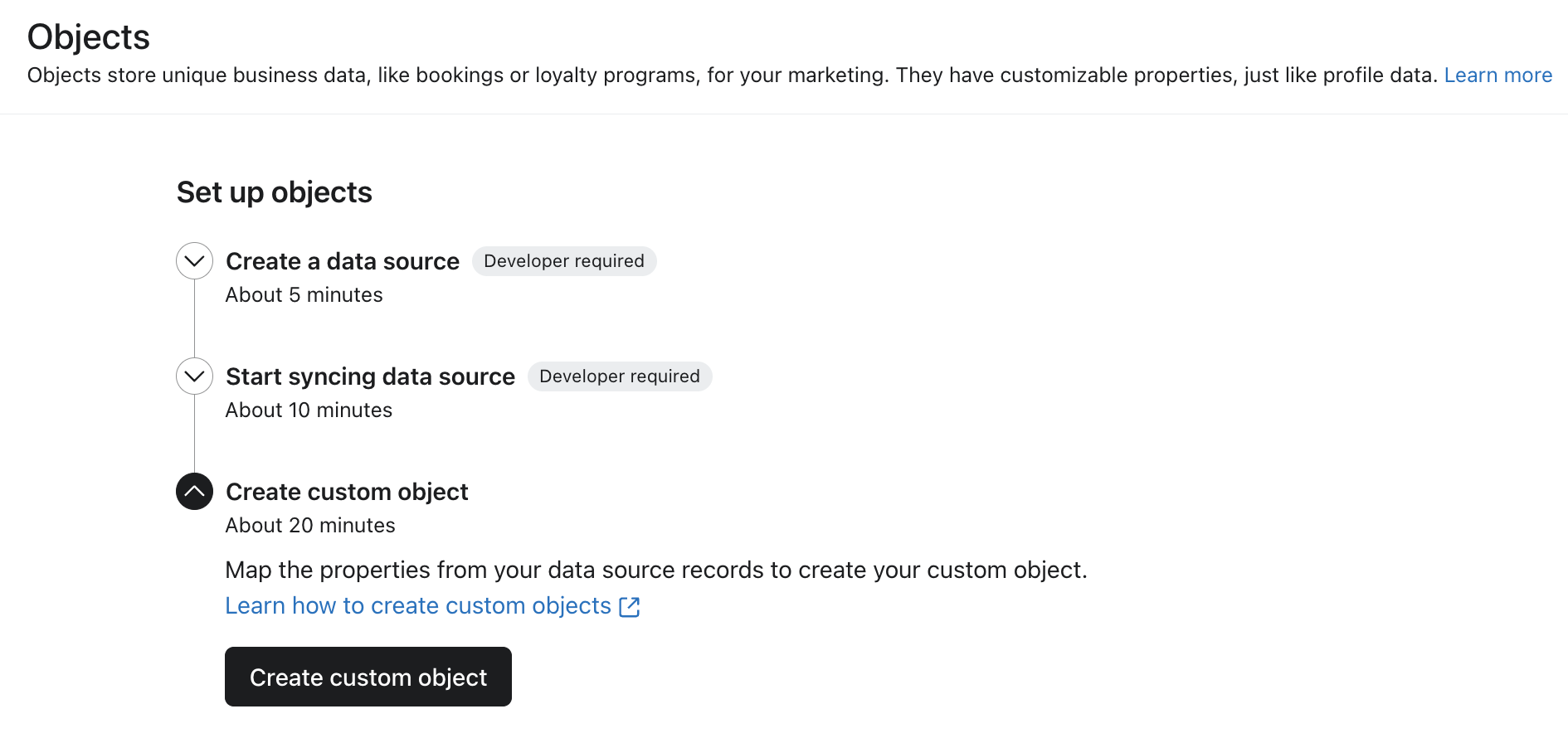Image resolution: width=1568 pixels, height=738 pixels.
Task: Open the Learn more link in header
Action: pos(1497,75)
